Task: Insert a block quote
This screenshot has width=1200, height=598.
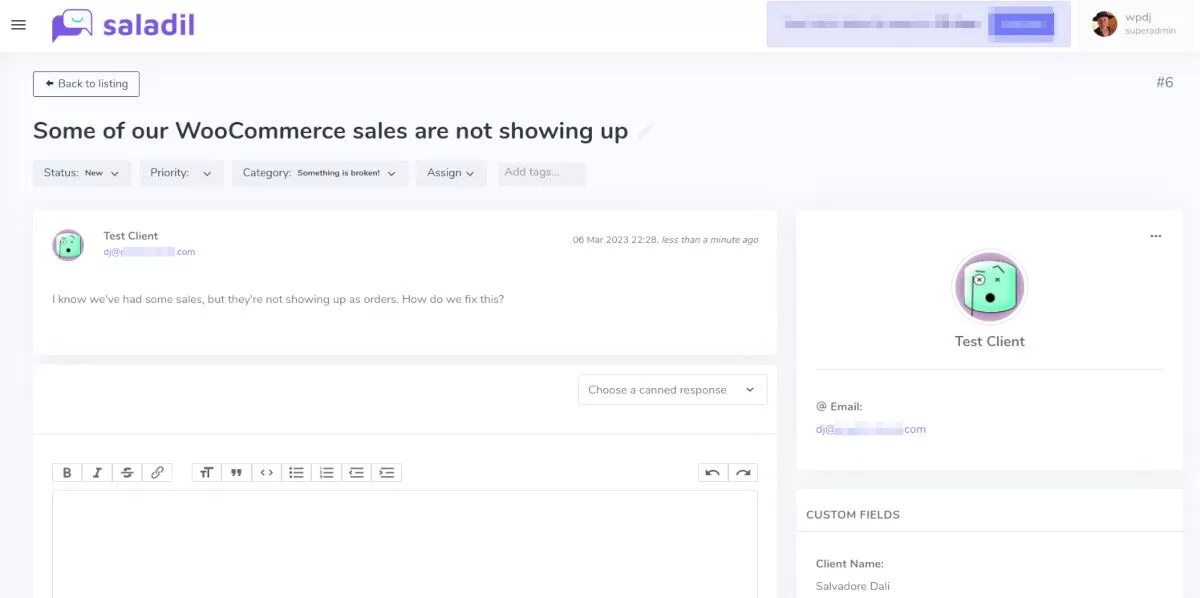Action: tap(237, 473)
